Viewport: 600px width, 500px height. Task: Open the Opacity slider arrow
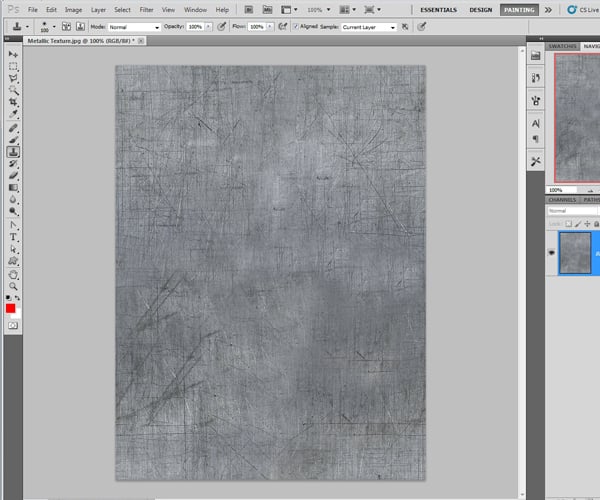click(x=209, y=26)
